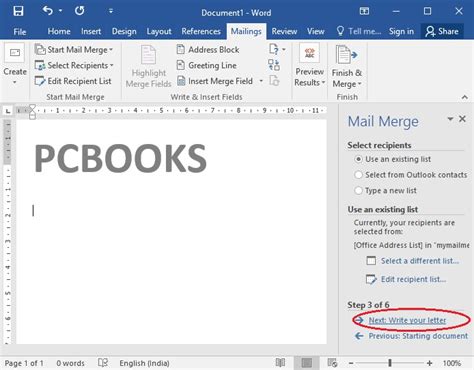This screenshot has height=370, width=474.
Task: Open the Customize Quick Access Toolbar arrow
Action: (x=111, y=11)
